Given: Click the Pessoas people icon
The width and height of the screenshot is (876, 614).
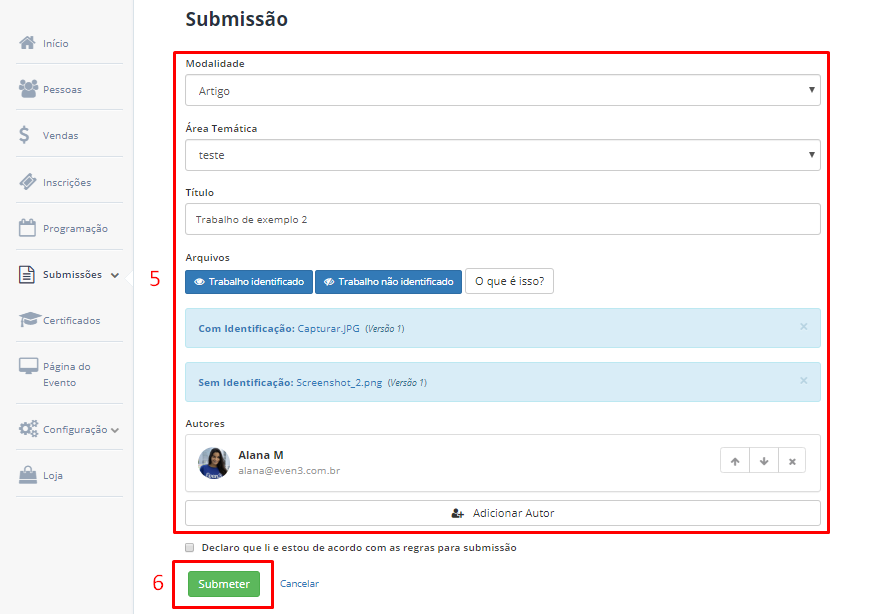Looking at the screenshot, I should point(28,89).
